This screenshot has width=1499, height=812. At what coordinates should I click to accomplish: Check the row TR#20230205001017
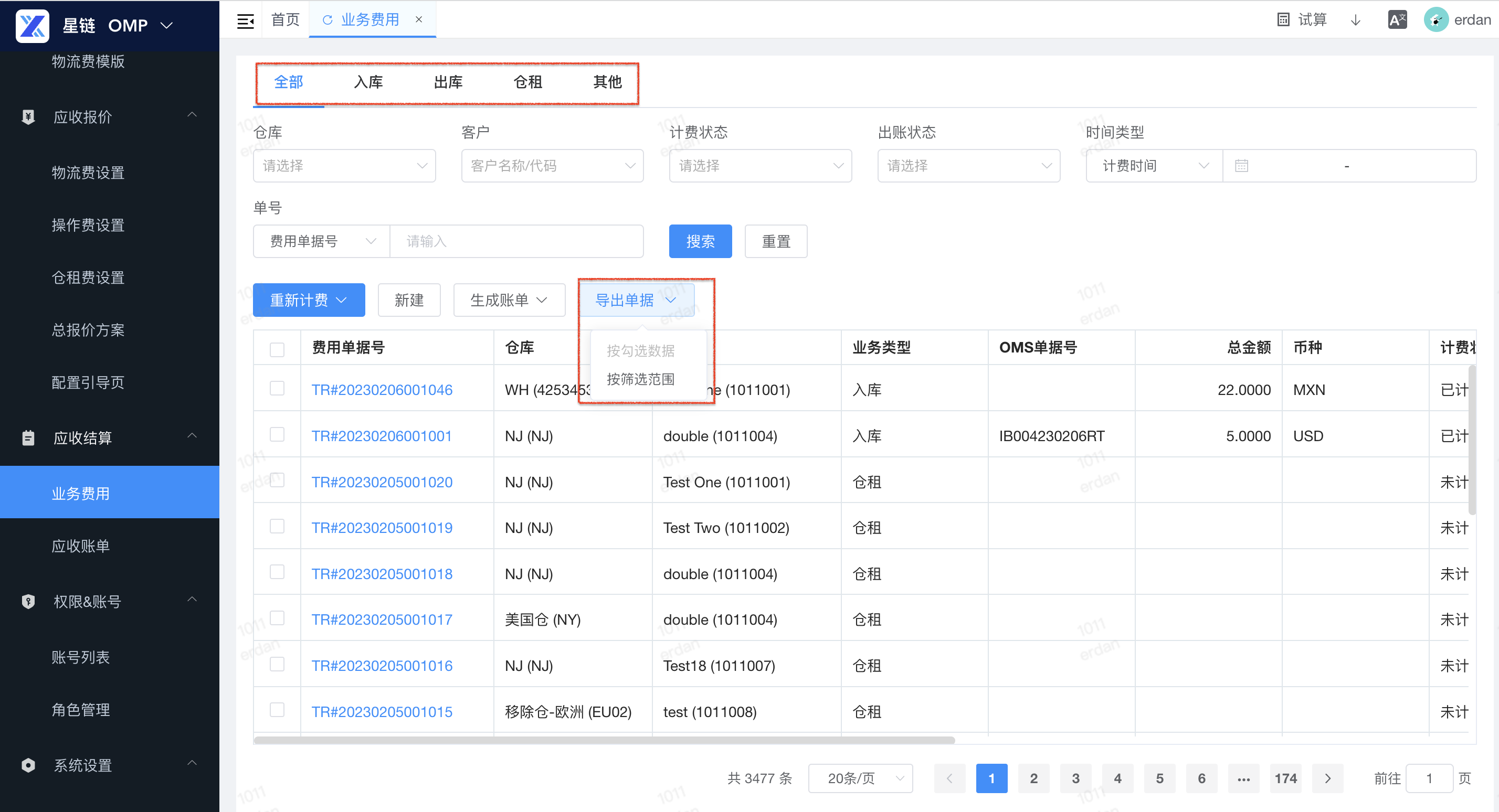(277, 618)
